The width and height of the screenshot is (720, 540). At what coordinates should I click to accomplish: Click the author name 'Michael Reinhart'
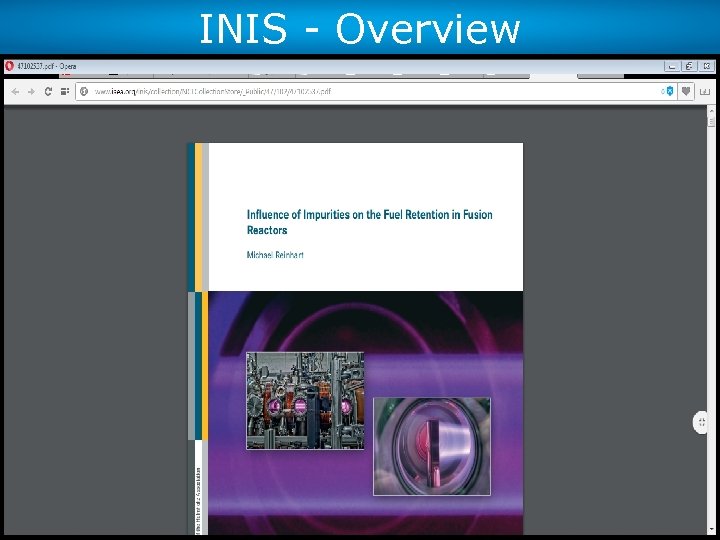click(275, 255)
